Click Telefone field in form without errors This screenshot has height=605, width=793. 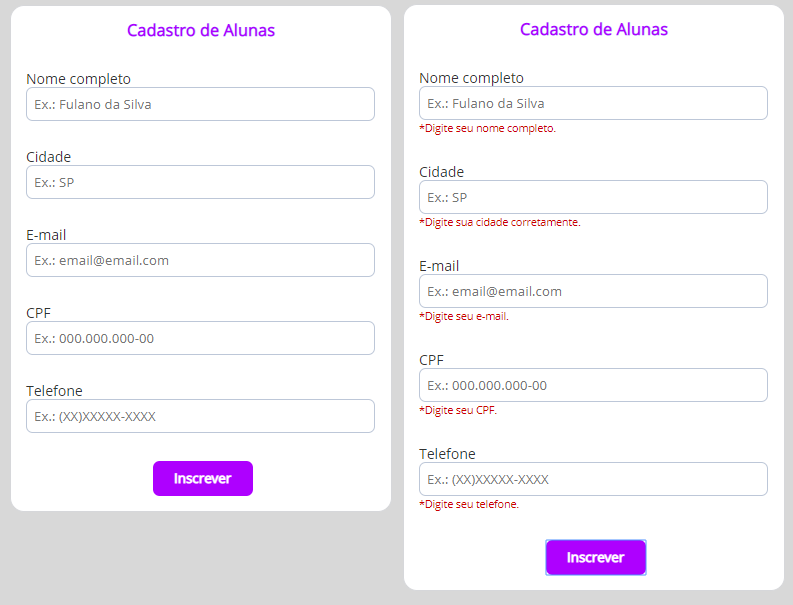(x=200, y=416)
